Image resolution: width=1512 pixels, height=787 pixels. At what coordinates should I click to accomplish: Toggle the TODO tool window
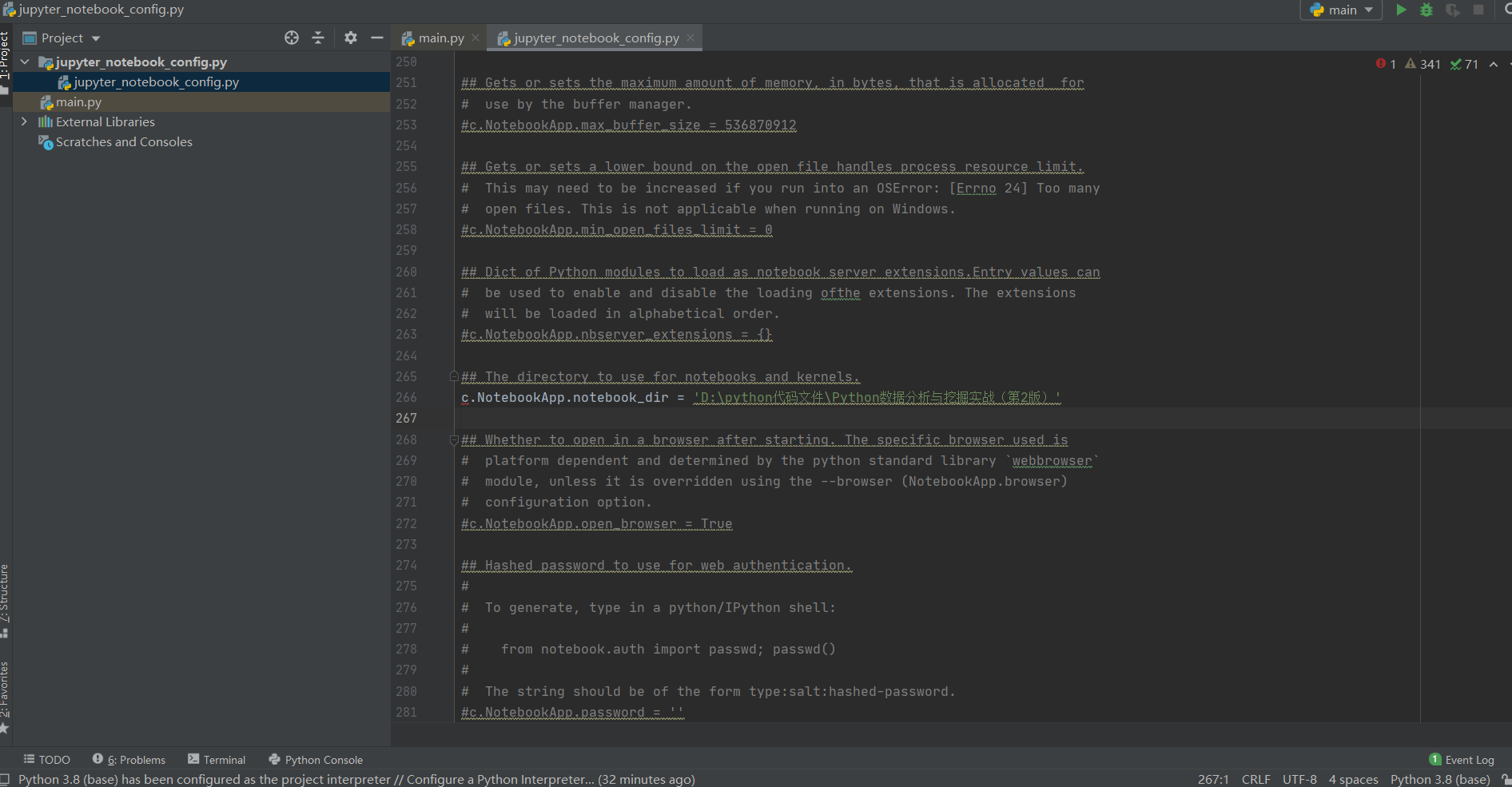(46, 759)
